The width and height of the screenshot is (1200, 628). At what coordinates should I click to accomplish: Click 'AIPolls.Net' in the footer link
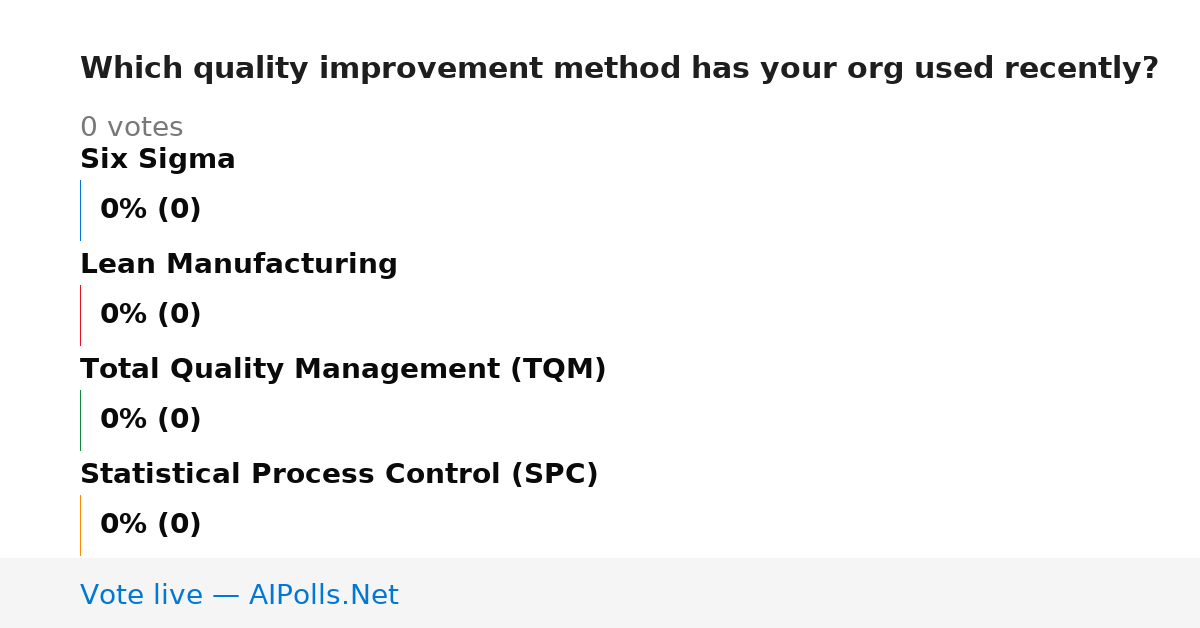tap(324, 595)
